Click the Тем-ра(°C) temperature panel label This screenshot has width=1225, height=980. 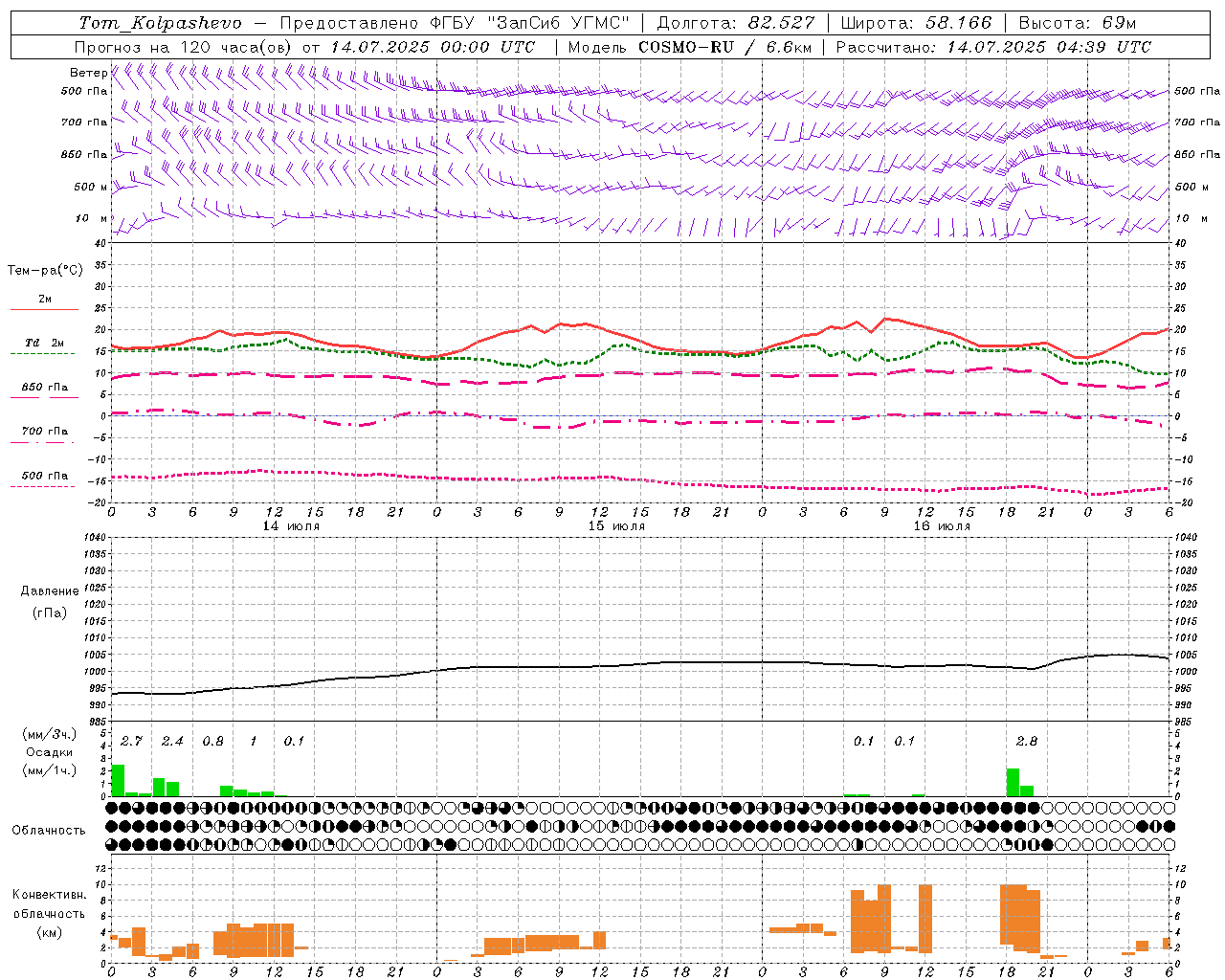coord(45,271)
